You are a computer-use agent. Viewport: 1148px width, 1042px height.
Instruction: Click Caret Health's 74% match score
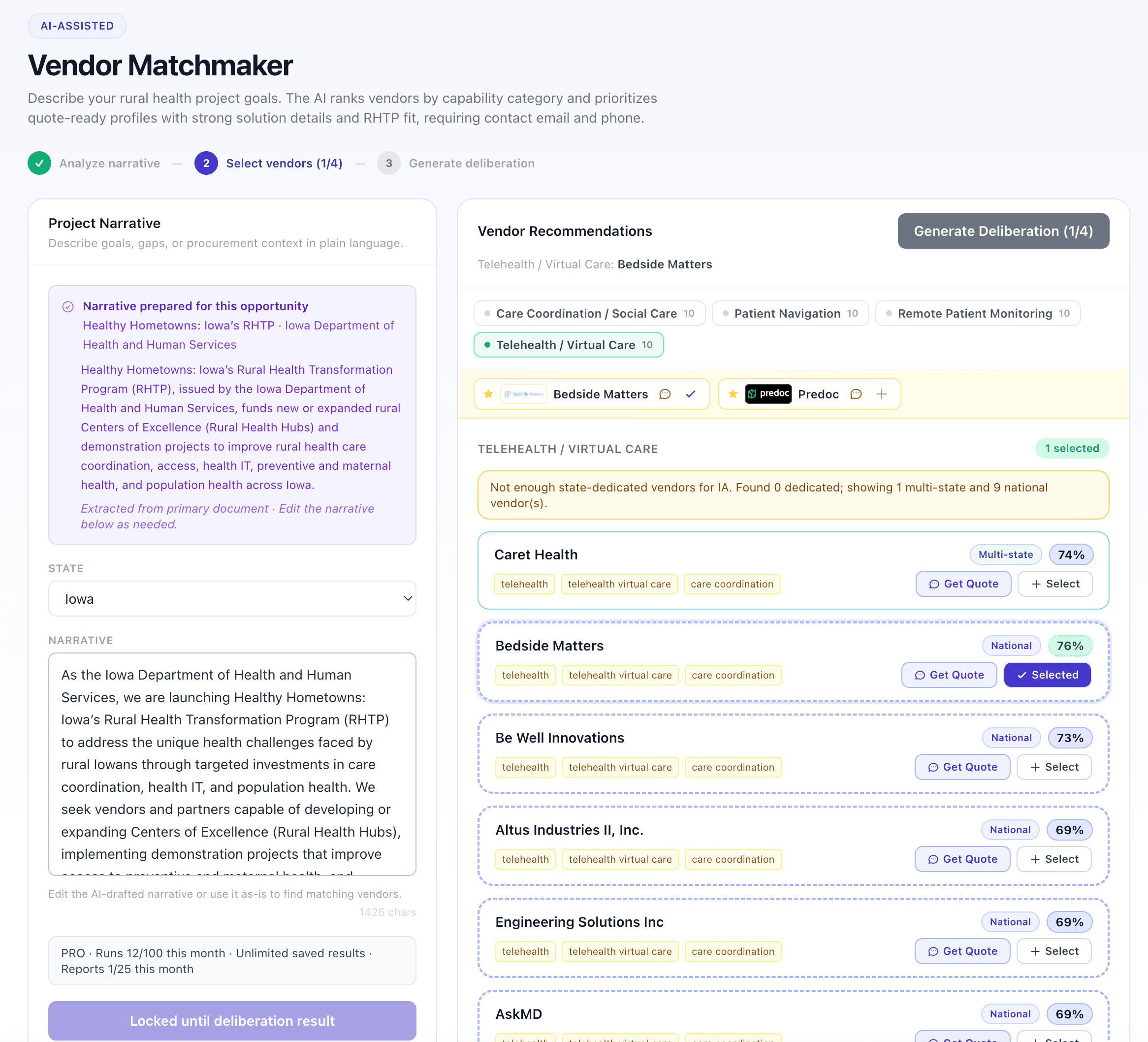1071,554
